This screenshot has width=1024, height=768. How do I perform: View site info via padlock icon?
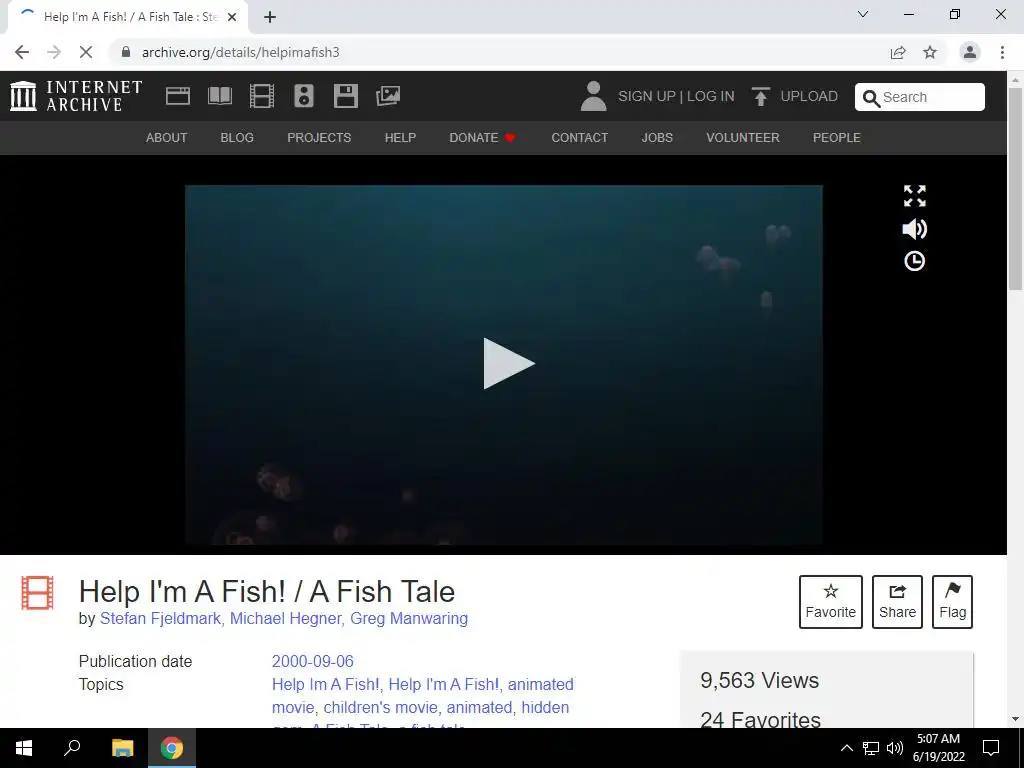(x=126, y=52)
